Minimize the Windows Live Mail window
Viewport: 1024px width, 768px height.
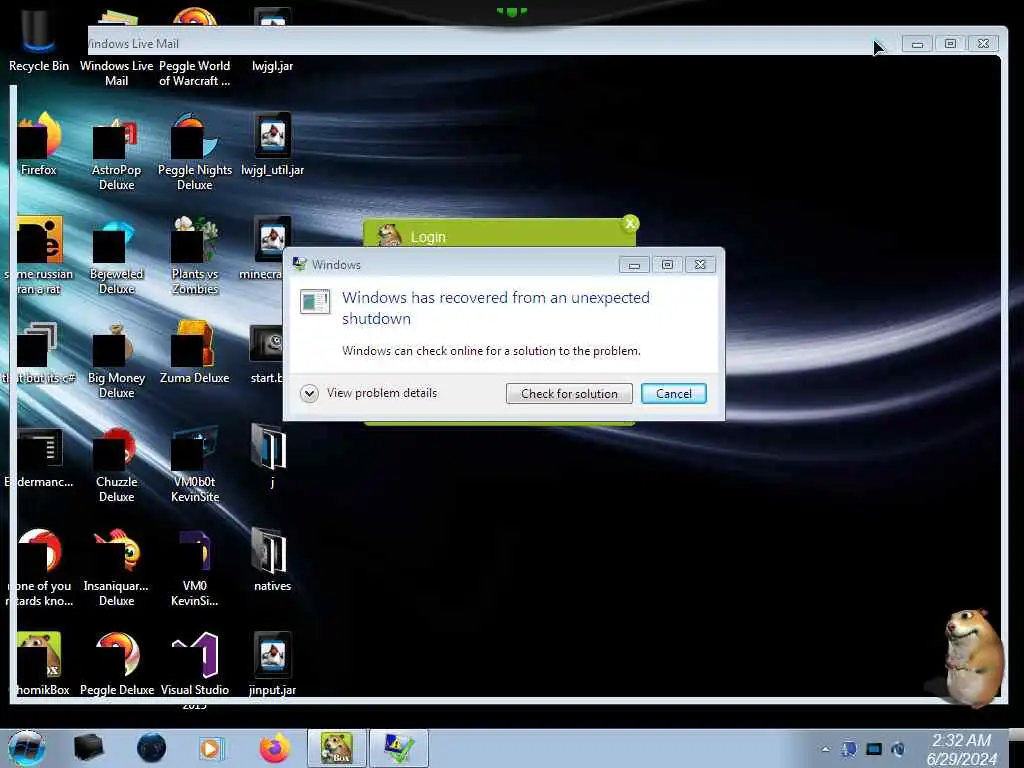(x=917, y=44)
